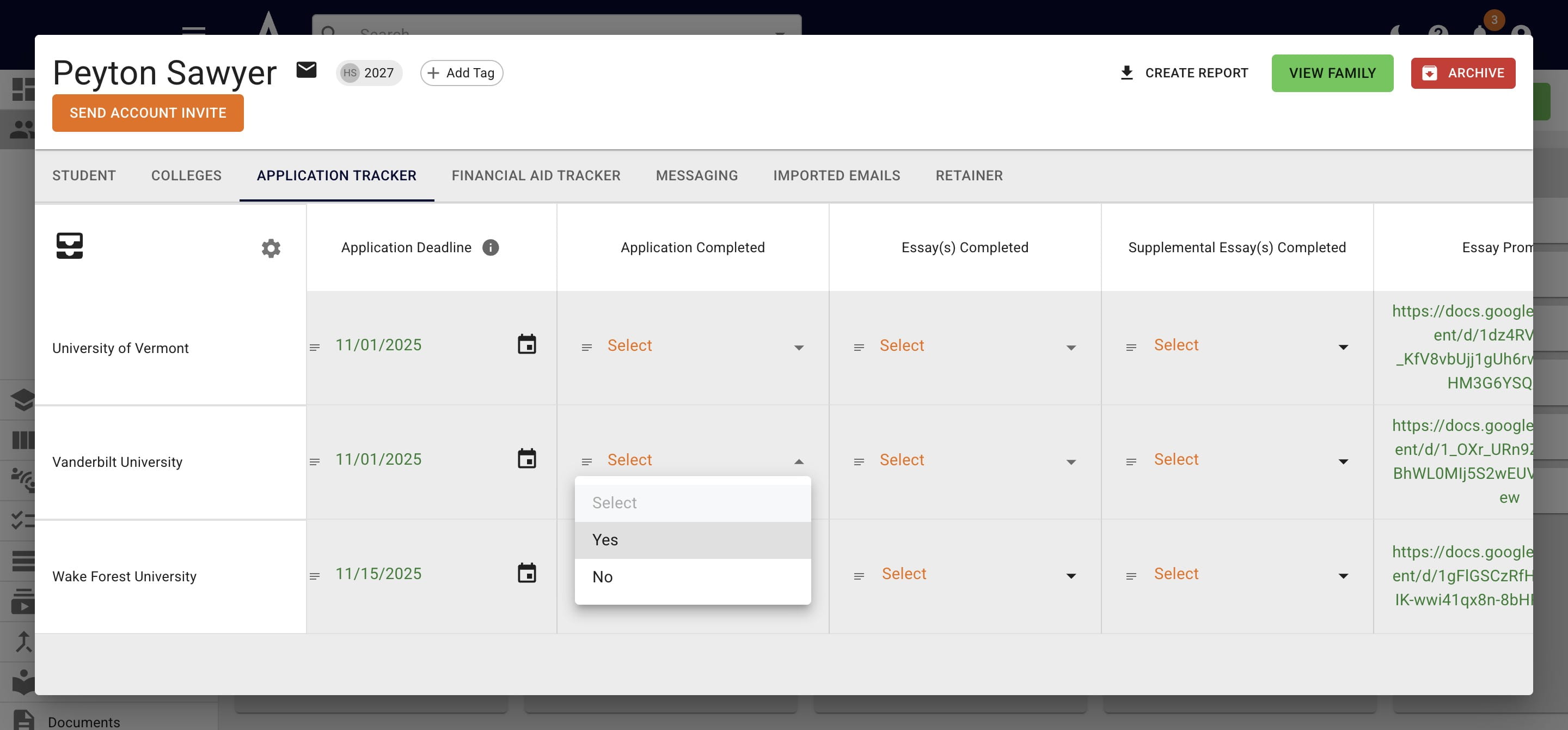The width and height of the screenshot is (1568, 730).
Task: Pick the blank Select option in the open menu
Action: [x=693, y=503]
